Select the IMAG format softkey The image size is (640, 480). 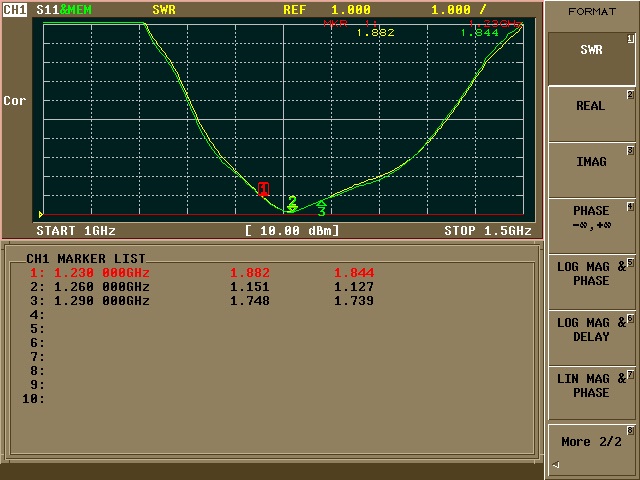click(x=591, y=170)
